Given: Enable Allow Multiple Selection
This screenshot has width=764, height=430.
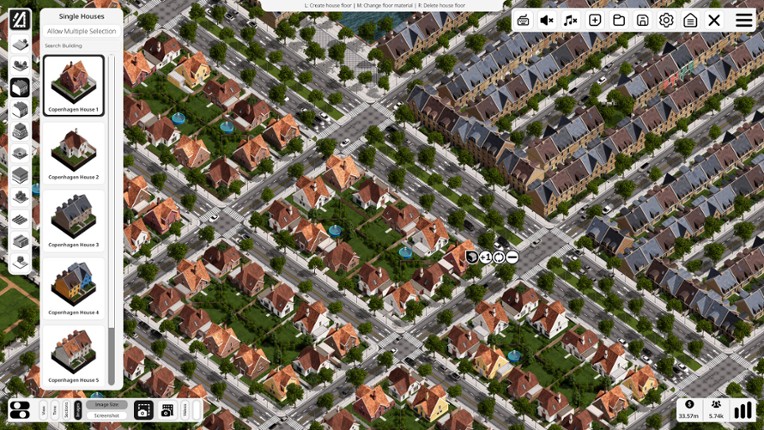Looking at the screenshot, I should pyautogui.click(x=81, y=31).
